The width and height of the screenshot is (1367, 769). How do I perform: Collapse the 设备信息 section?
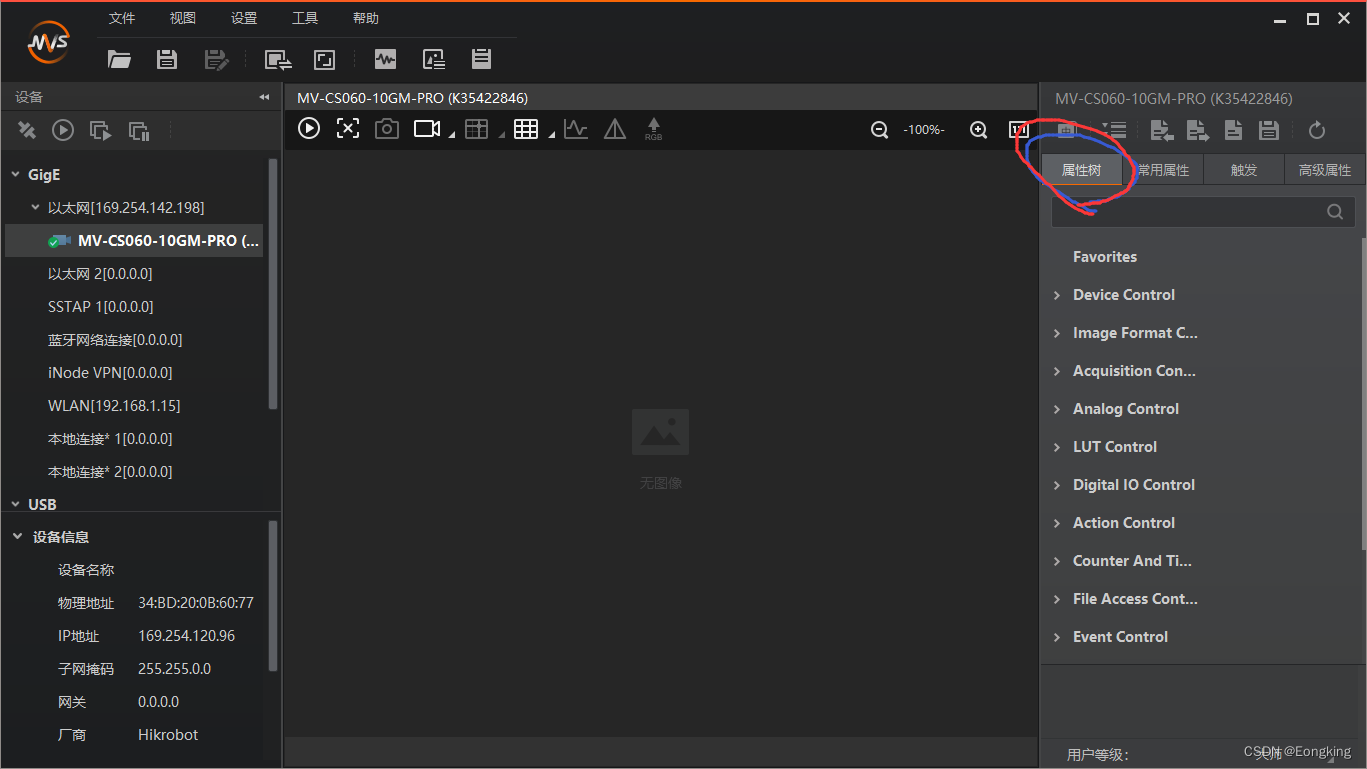(18, 537)
